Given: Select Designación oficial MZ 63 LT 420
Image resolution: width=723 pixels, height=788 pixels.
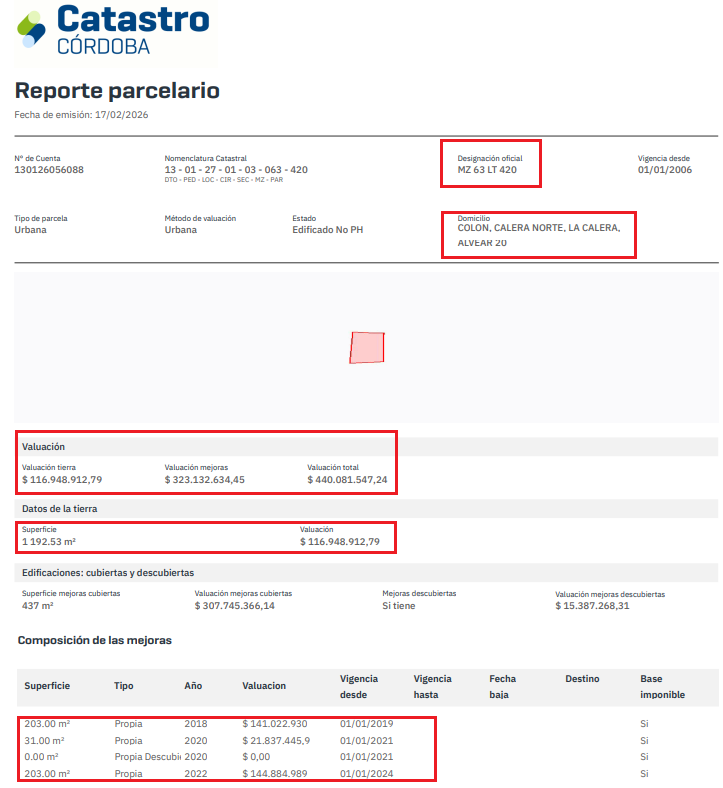Looking at the screenshot, I should pos(487,170).
